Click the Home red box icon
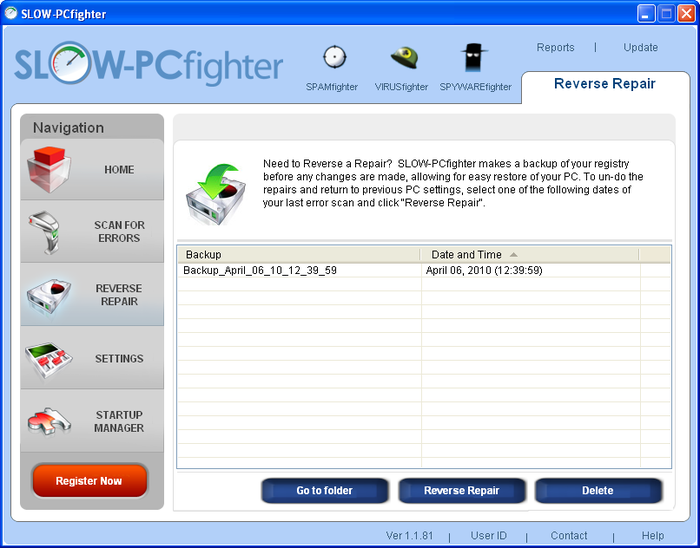This screenshot has height=548, width=700. click(50, 168)
